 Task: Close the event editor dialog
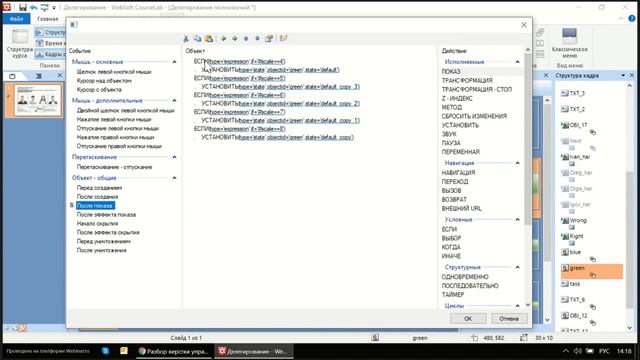tap(524, 25)
